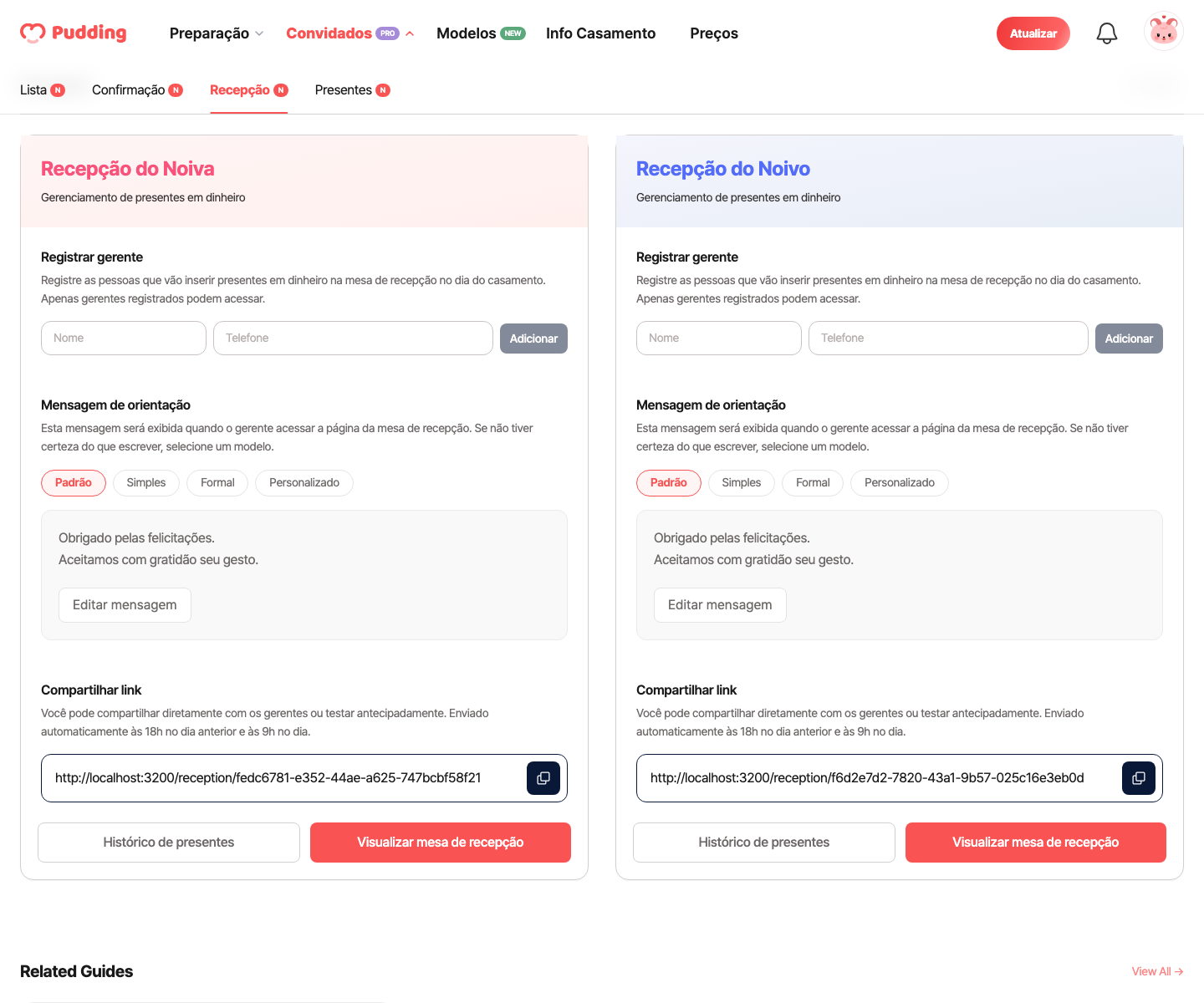Viewport: 1204px width, 1003px height.
Task: Switch to the Lista tab
Action: click(42, 89)
